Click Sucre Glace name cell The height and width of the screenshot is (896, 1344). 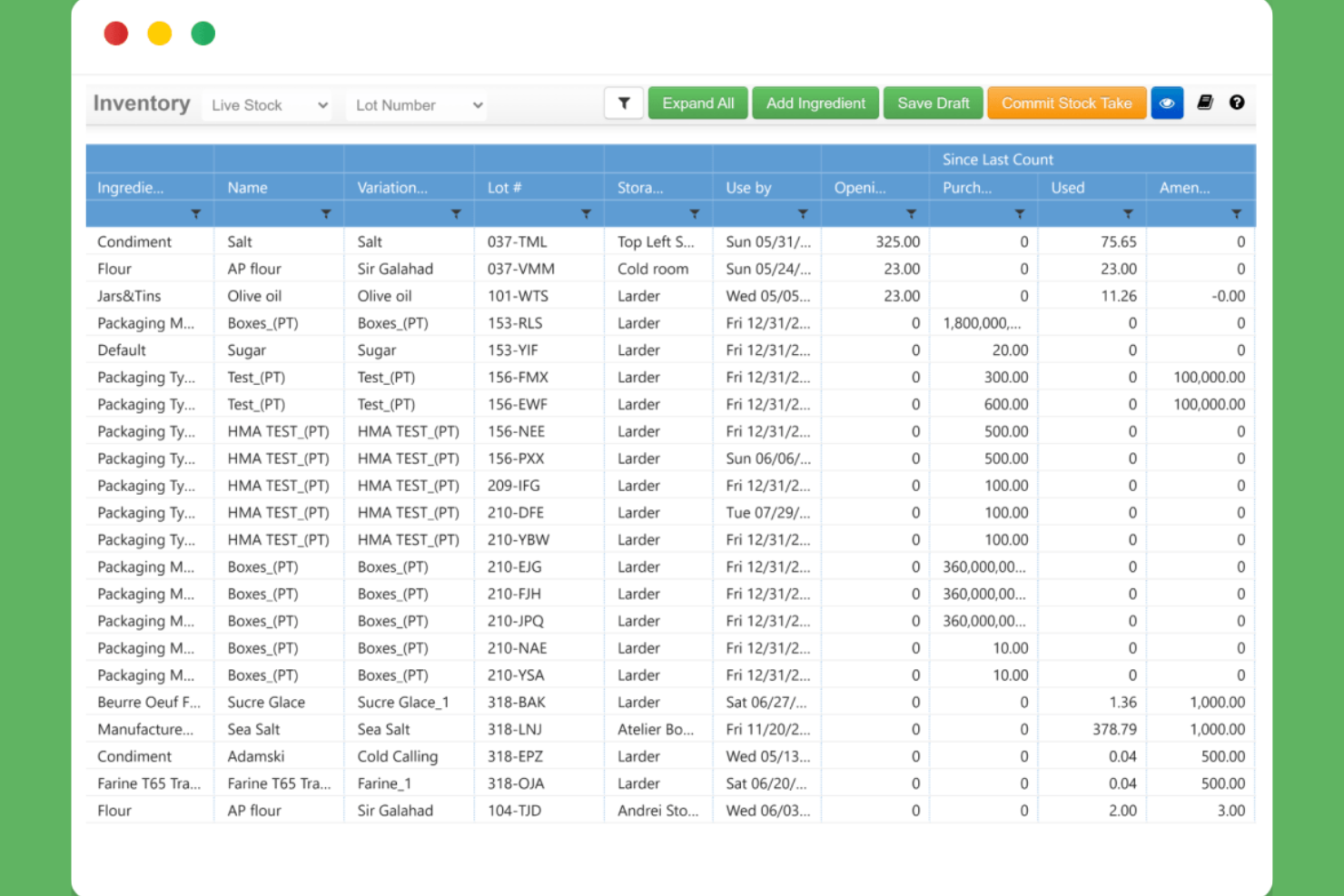[x=279, y=702]
